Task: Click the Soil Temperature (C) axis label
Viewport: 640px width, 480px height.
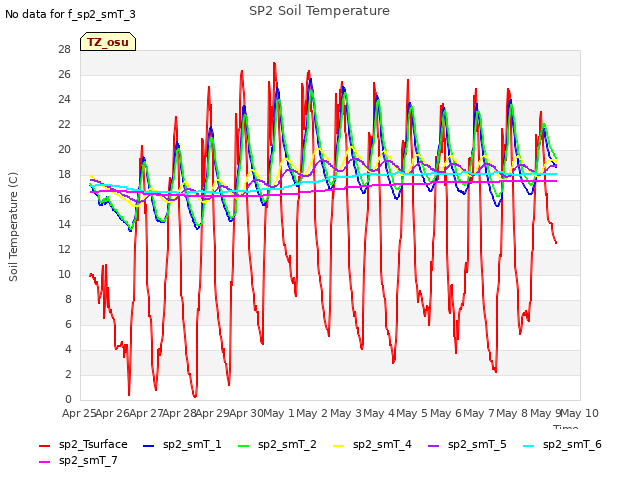Action: (x=13, y=227)
